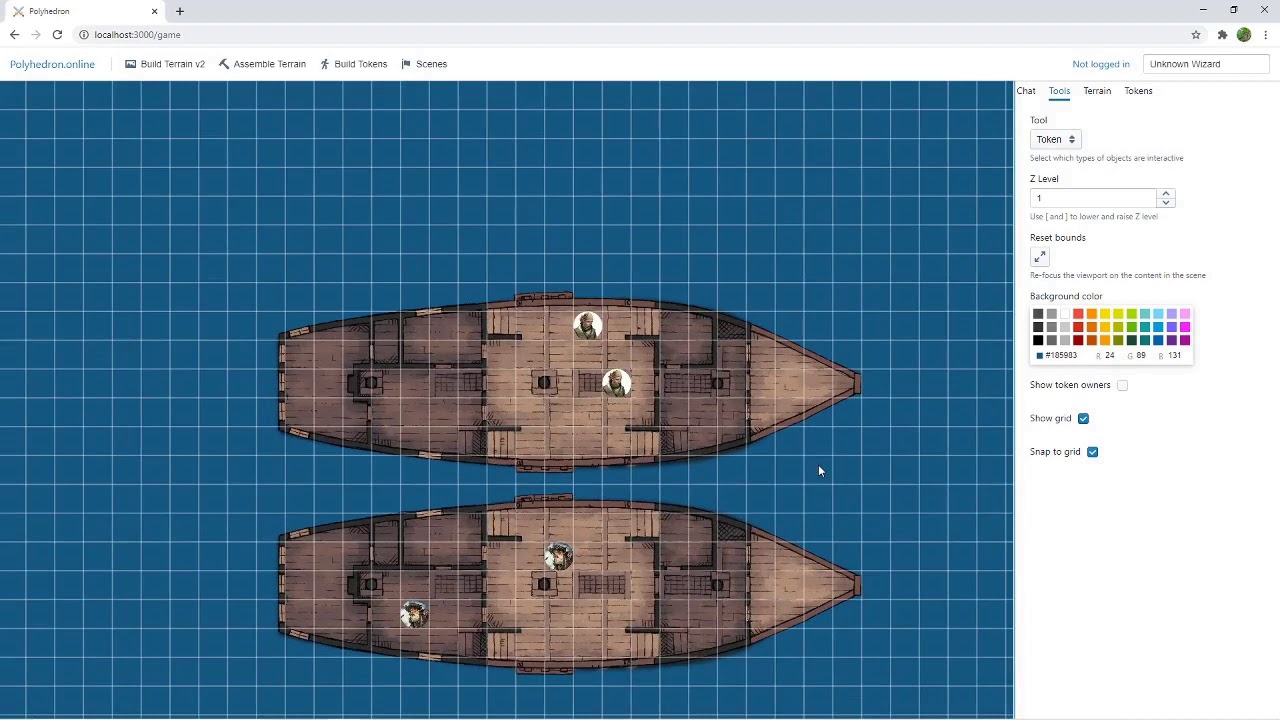Increase Z Level with up arrow
The height and width of the screenshot is (720, 1280).
[x=1166, y=193]
